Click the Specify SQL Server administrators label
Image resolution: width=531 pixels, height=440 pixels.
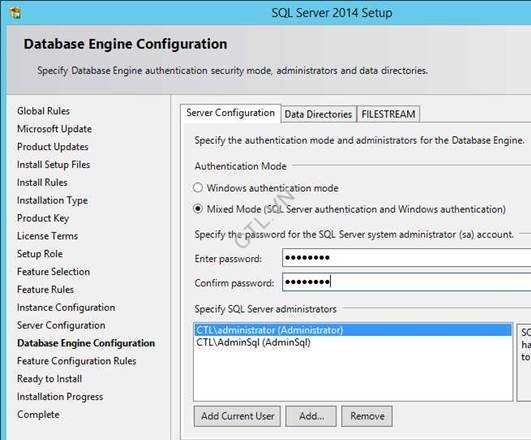pyautogui.click(x=266, y=309)
